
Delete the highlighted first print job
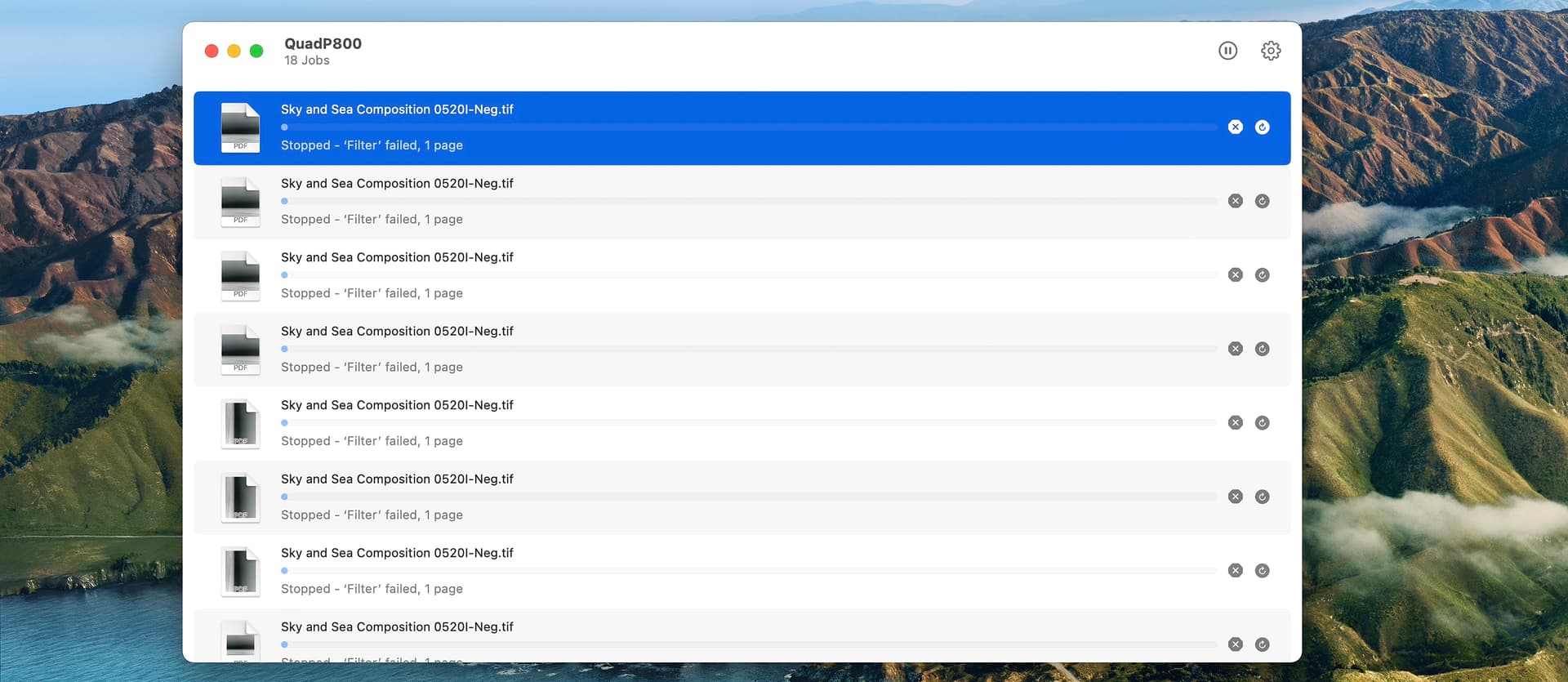tap(1235, 127)
